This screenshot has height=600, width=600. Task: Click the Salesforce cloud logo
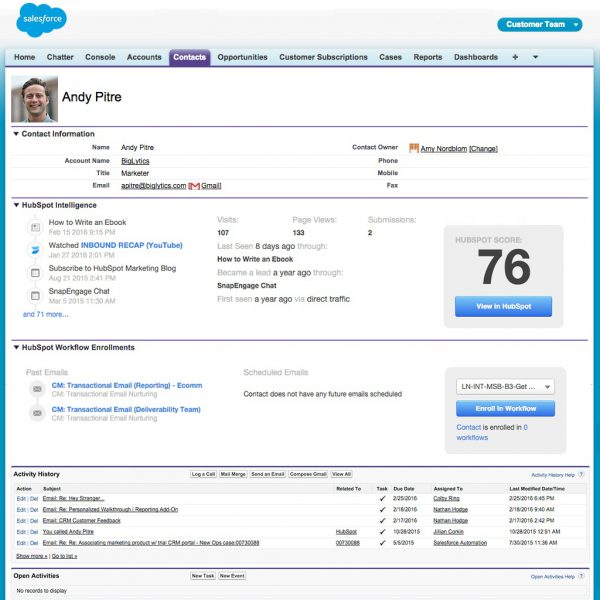click(41, 20)
